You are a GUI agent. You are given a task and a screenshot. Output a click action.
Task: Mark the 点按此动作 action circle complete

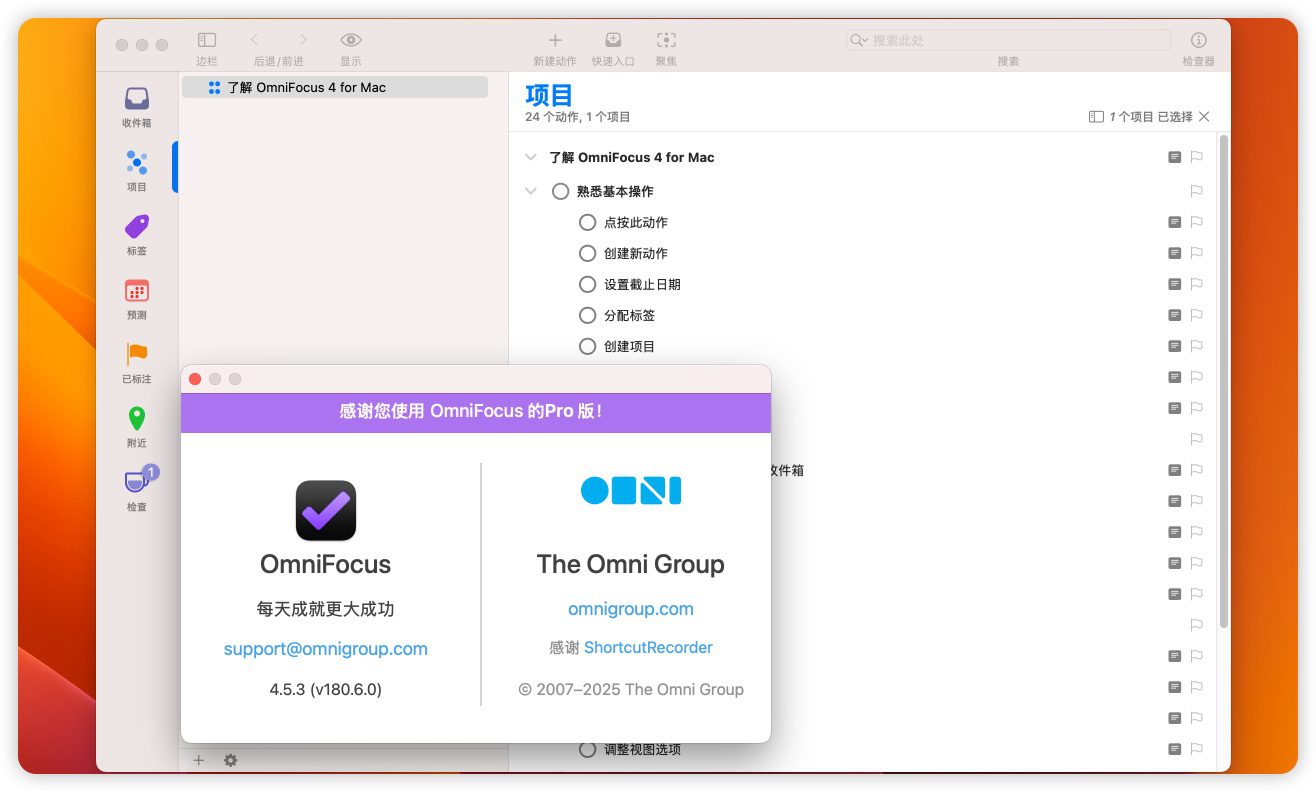click(x=588, y=222)
